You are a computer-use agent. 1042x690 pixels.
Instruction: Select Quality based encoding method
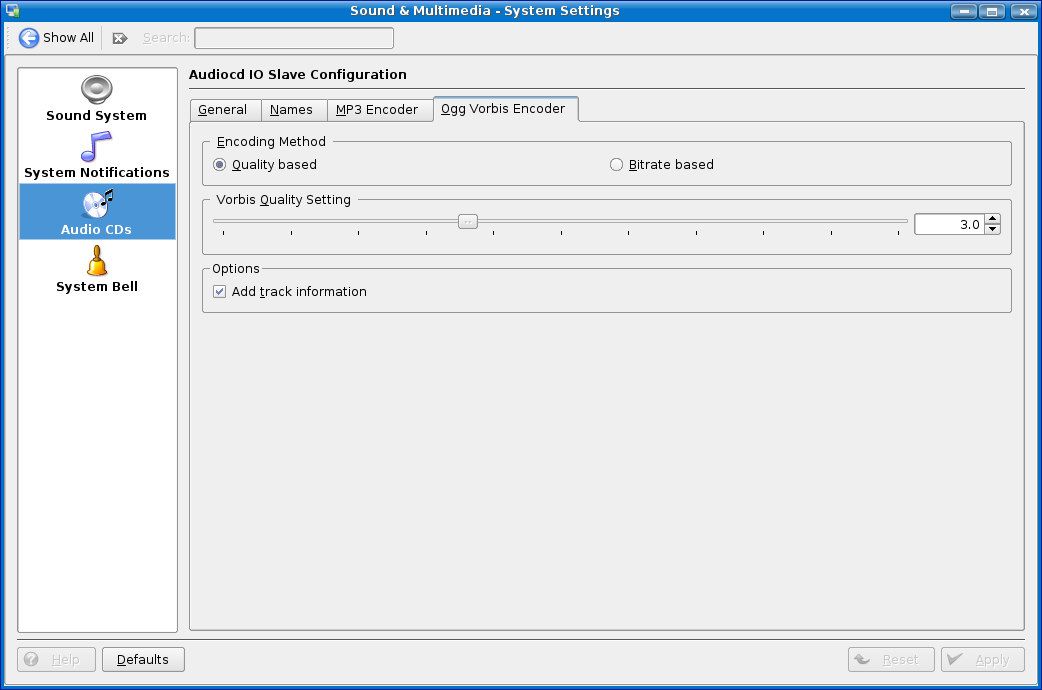220,165
